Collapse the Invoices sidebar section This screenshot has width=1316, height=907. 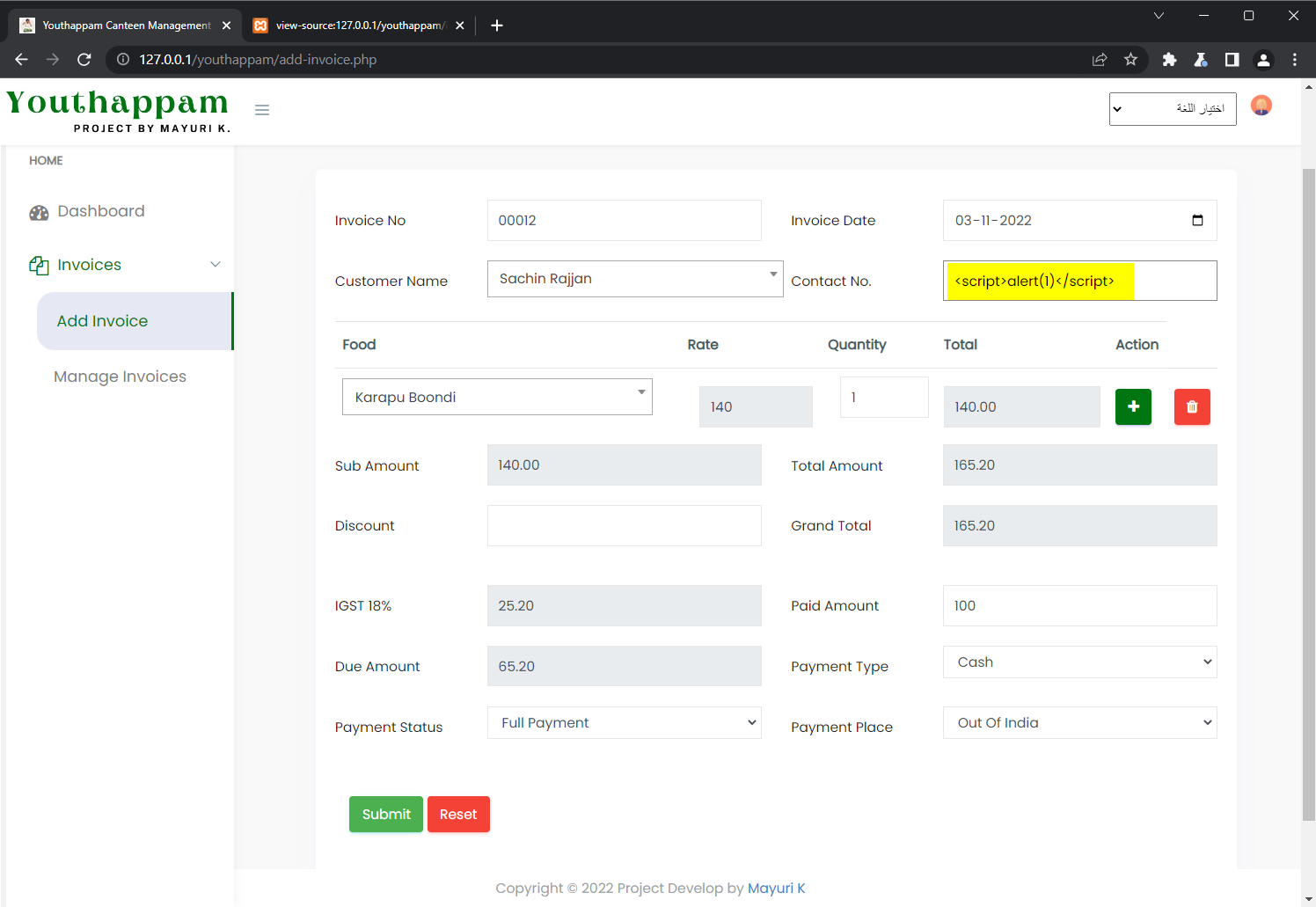216,265
